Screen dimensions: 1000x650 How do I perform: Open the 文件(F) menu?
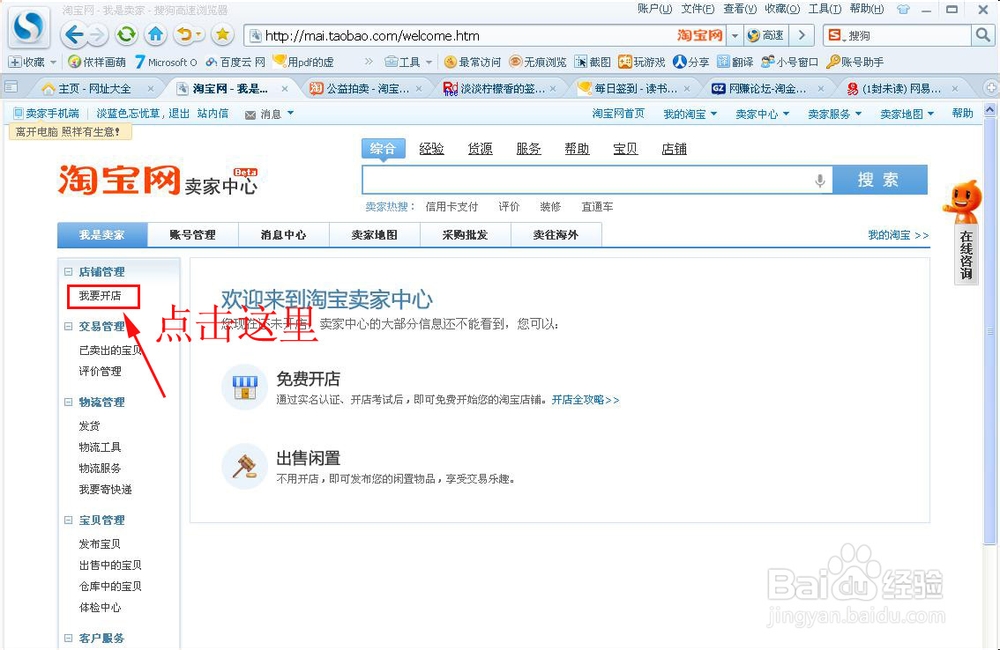[698, 9]
